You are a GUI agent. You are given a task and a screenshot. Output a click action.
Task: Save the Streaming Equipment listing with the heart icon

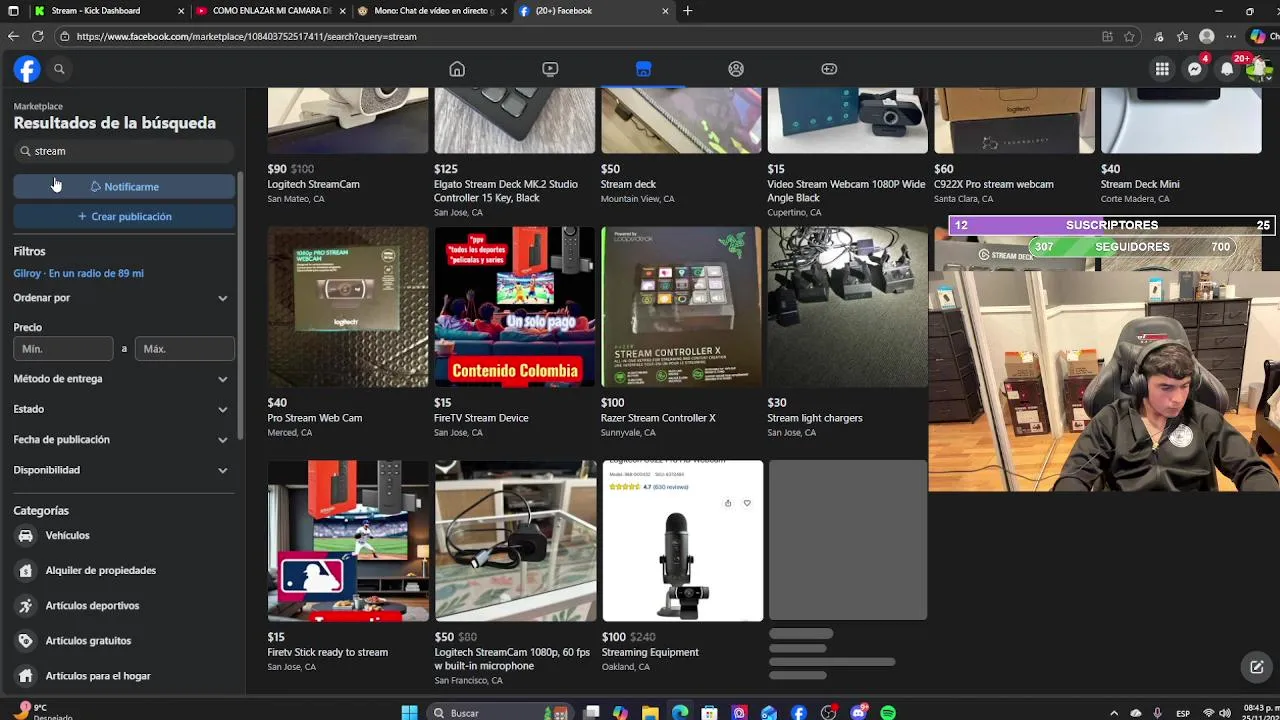(747, 503)
